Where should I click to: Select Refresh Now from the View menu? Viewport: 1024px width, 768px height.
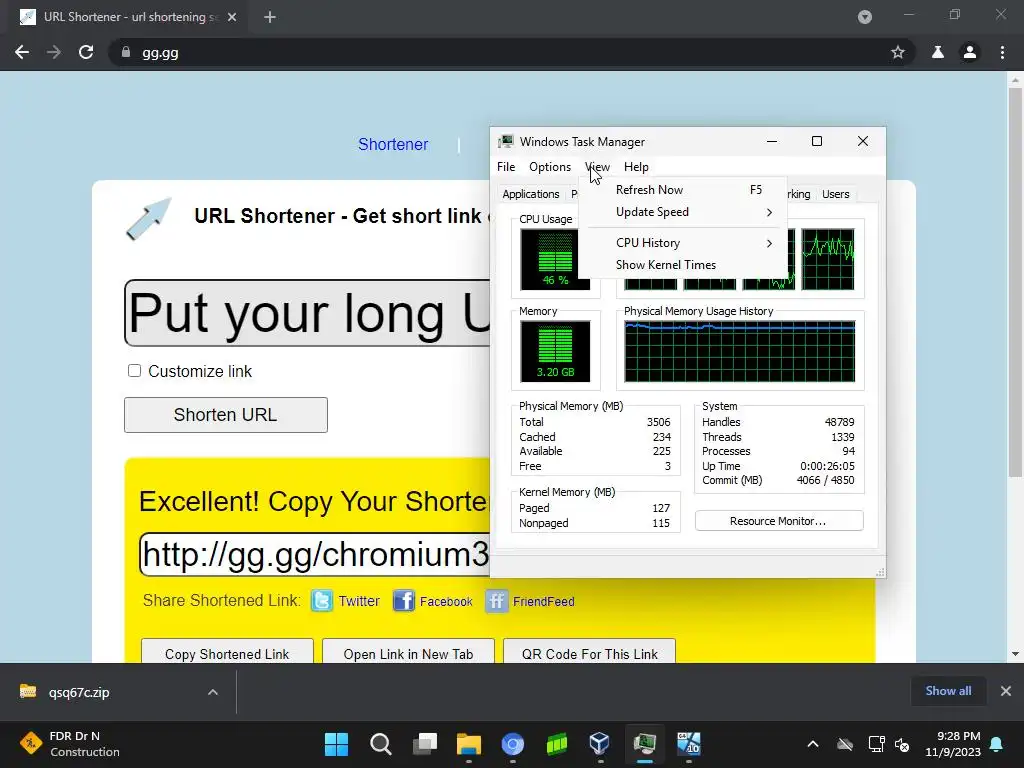(x=684, y=190)
